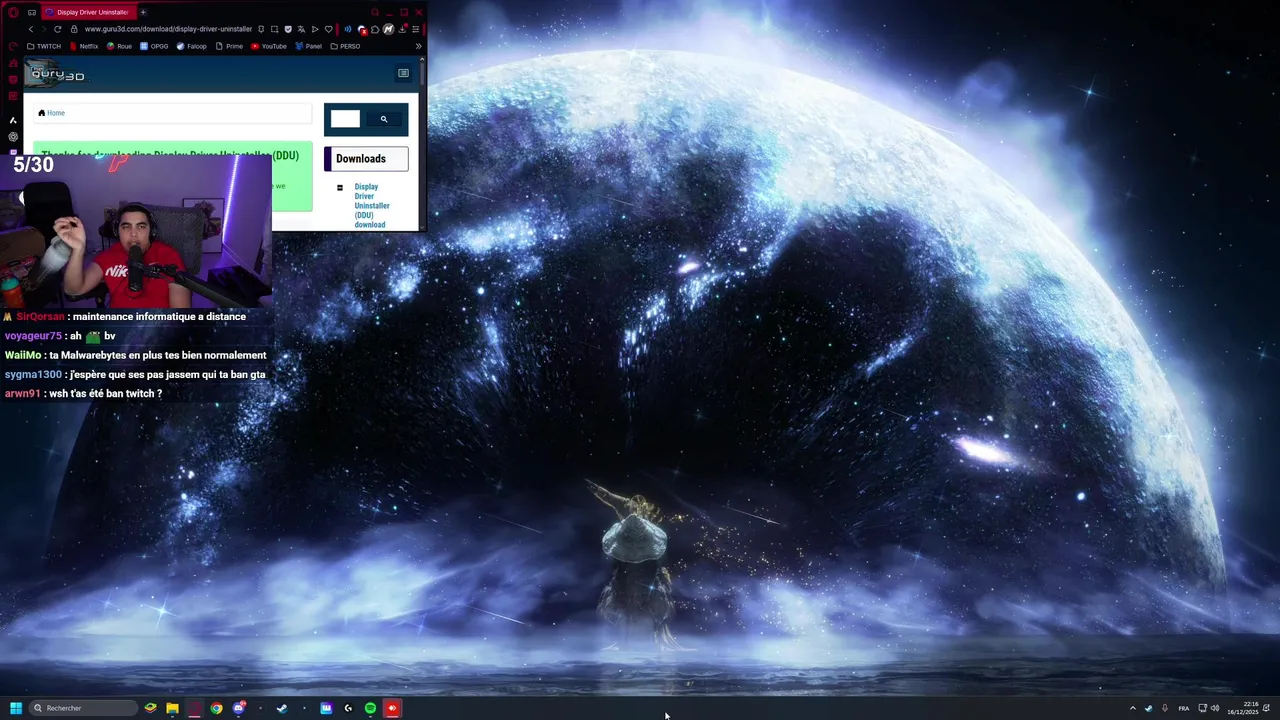Click the Home breadcrumb link
1280x720 pixels.
click(56, 113)
